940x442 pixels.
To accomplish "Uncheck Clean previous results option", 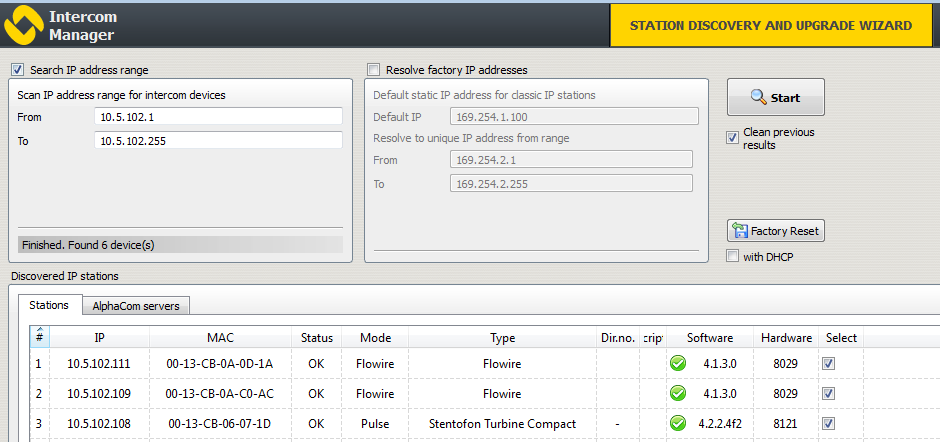I will [732, 138].
